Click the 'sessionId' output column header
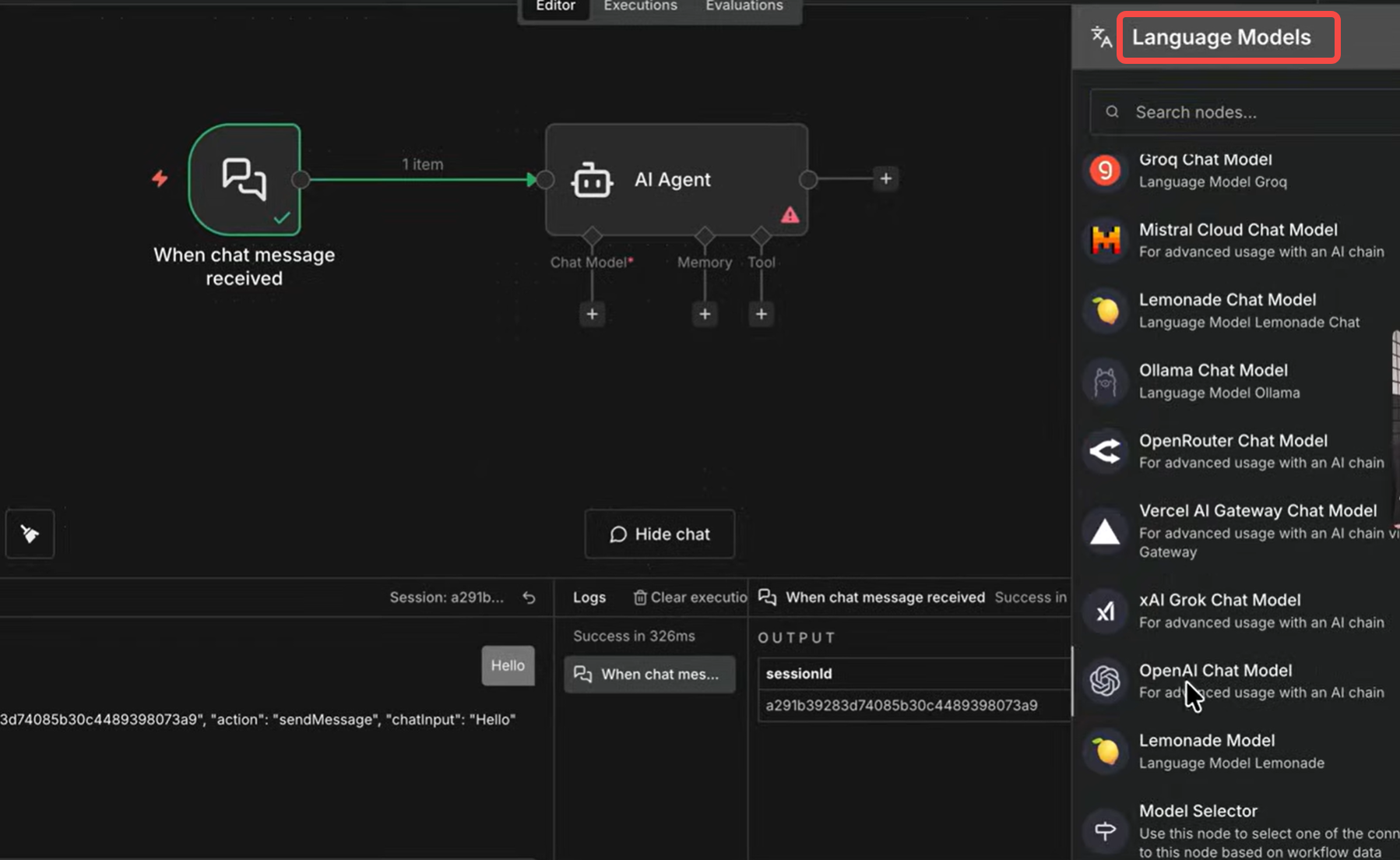This screenshot has width=1400, height=860. tap(799, 674)
